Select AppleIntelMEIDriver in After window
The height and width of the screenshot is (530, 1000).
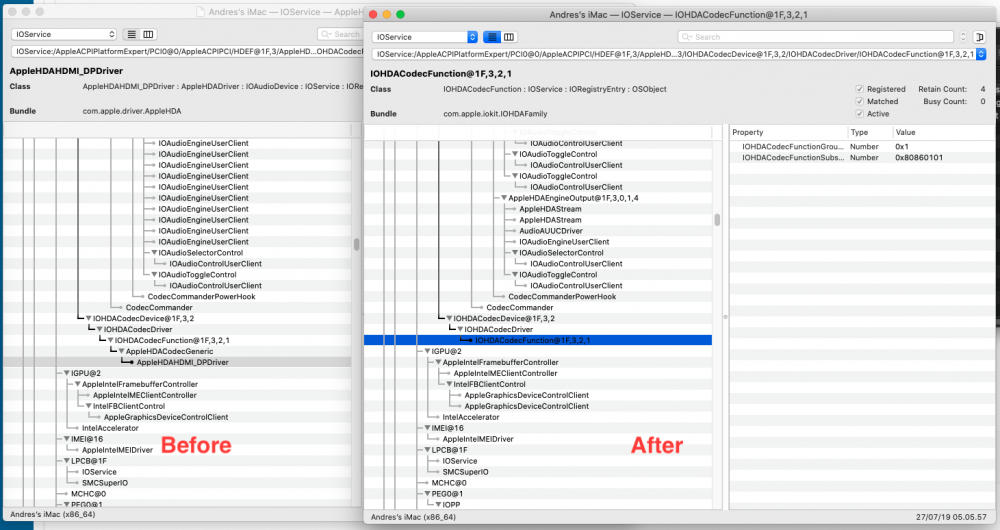pyautogui.click(x=478, y=439)
